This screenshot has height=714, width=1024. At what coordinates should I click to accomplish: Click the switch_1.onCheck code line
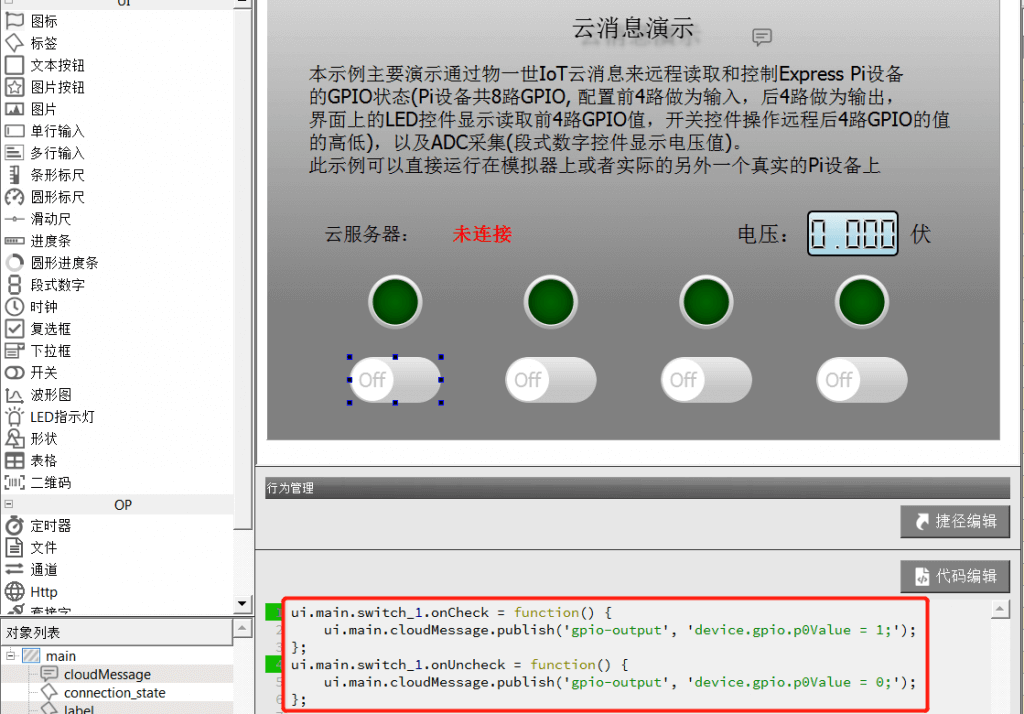coord(451,613)
